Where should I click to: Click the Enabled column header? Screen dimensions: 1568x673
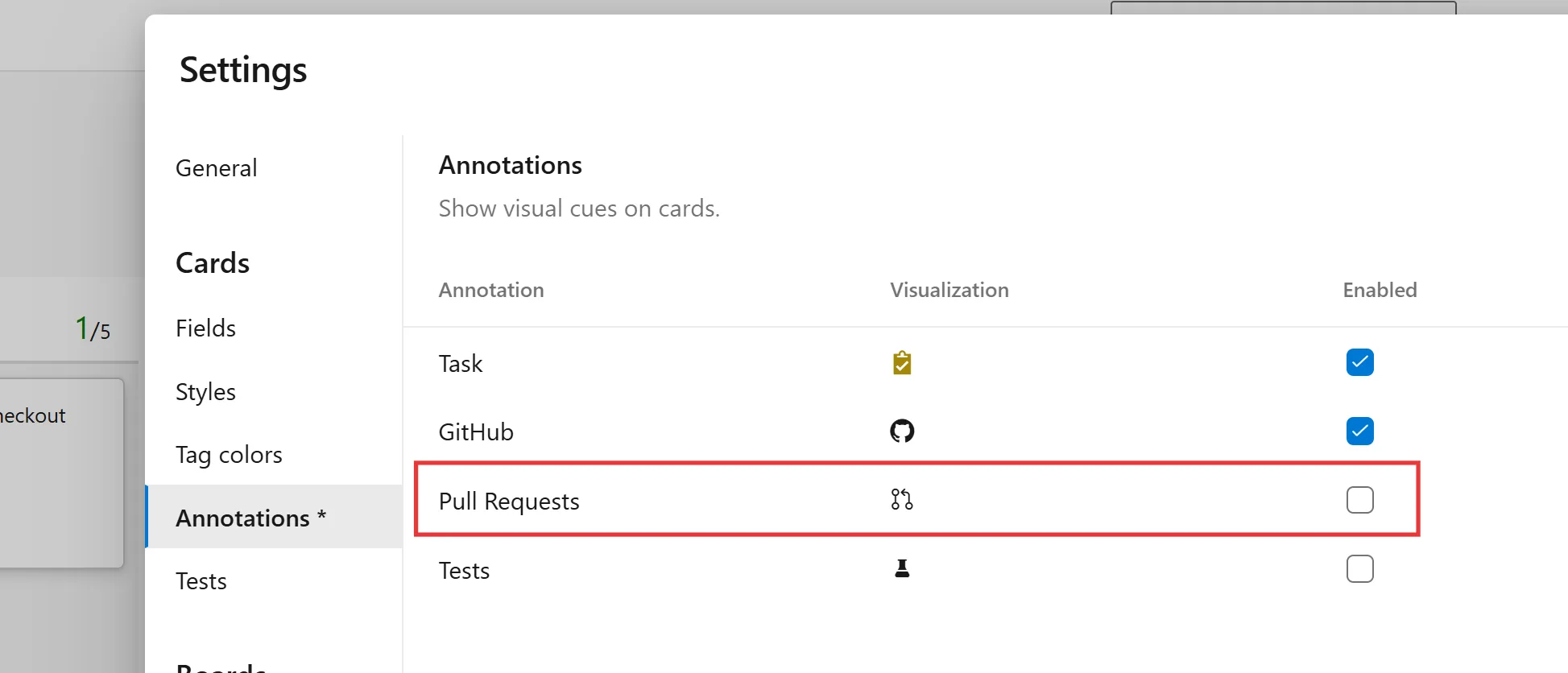click(1380, 290)
